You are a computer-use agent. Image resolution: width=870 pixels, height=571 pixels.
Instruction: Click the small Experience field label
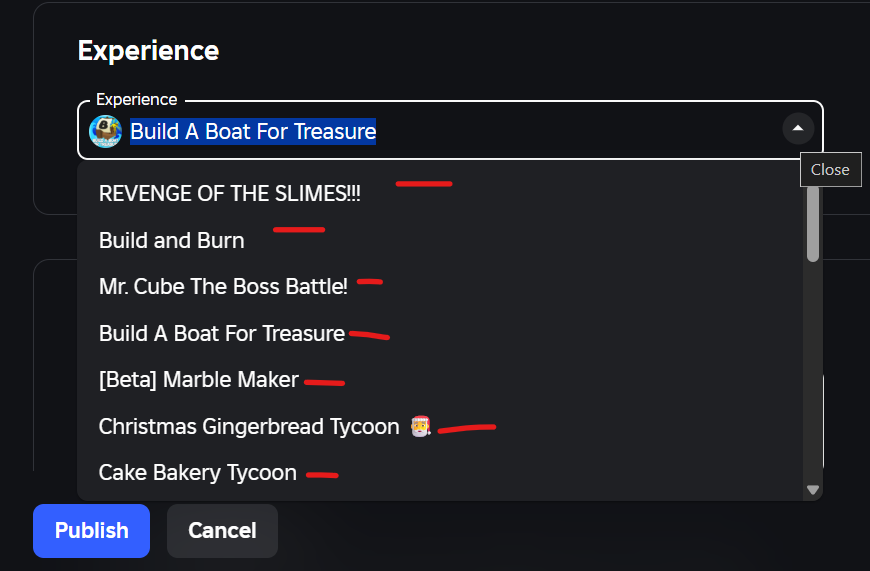point(136,100)
